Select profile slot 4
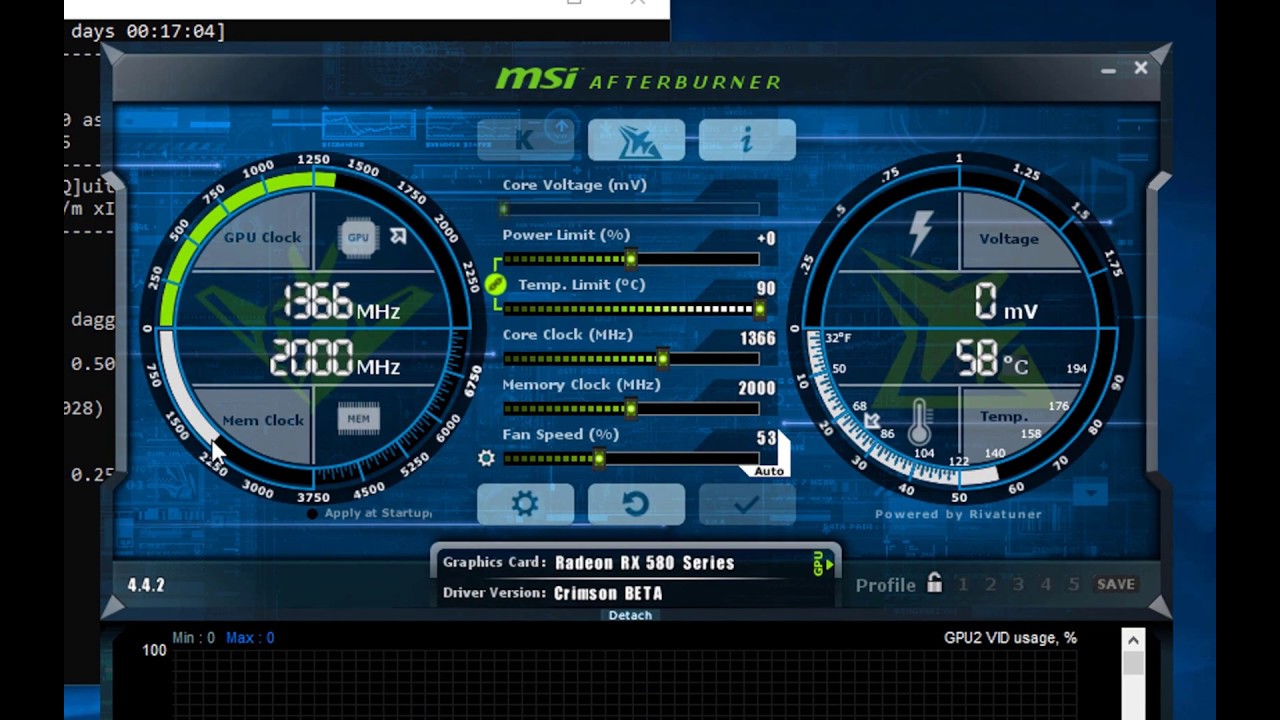Viewport: 1280px width, 720px height. tap(1046, 584)
